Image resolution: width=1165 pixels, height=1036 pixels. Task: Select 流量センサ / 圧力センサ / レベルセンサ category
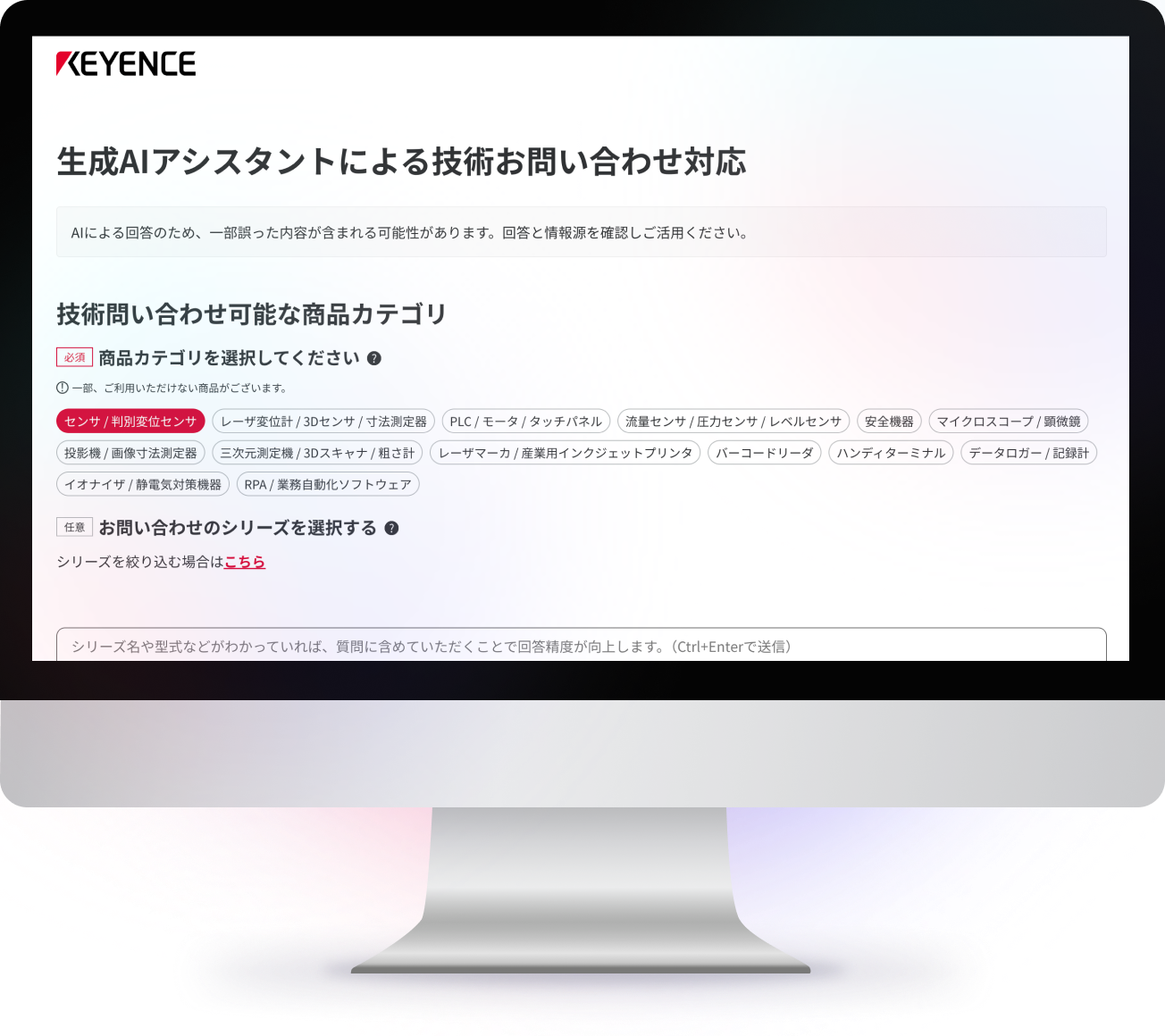[733, 422]
